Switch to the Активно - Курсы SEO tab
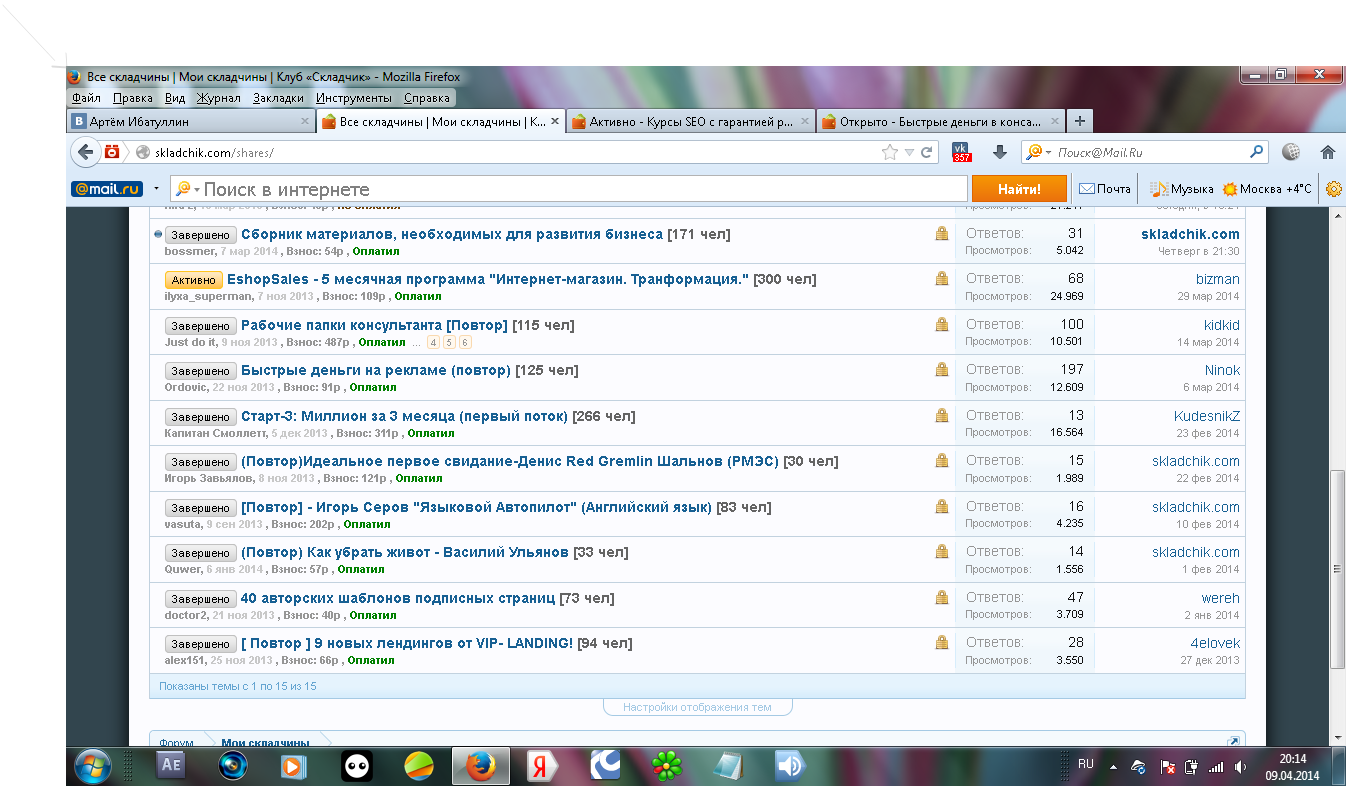 690,121
